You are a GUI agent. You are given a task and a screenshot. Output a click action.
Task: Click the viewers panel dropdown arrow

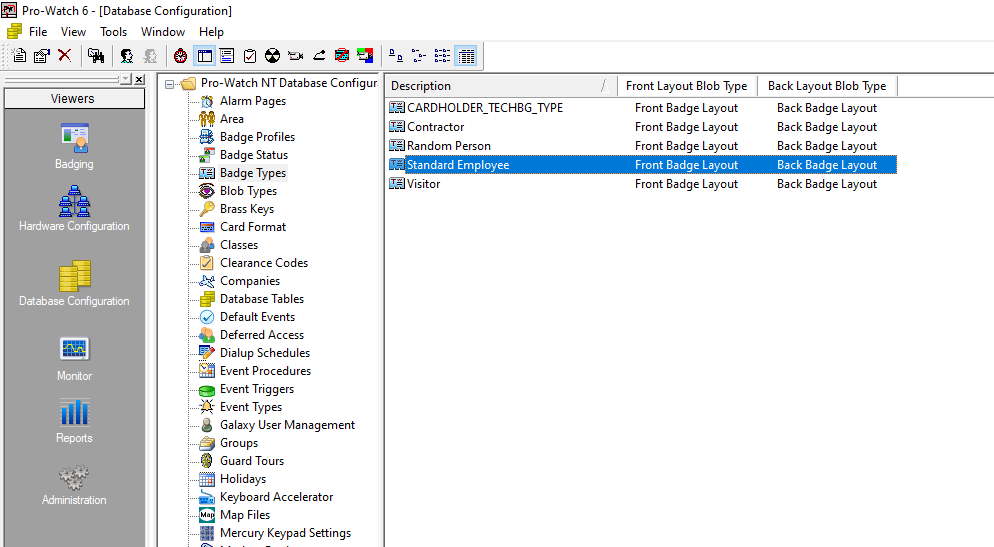pyautogui.click(x=125, y=79)
